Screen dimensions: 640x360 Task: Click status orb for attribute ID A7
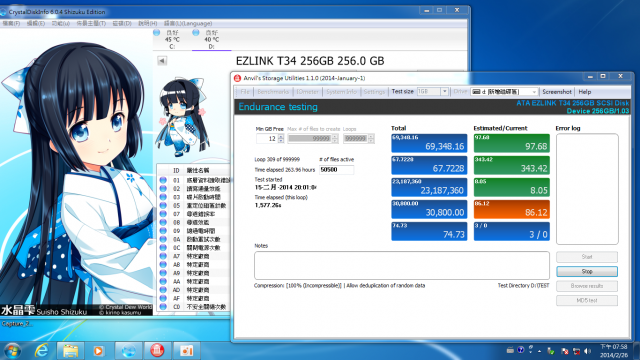coord(163,256)
